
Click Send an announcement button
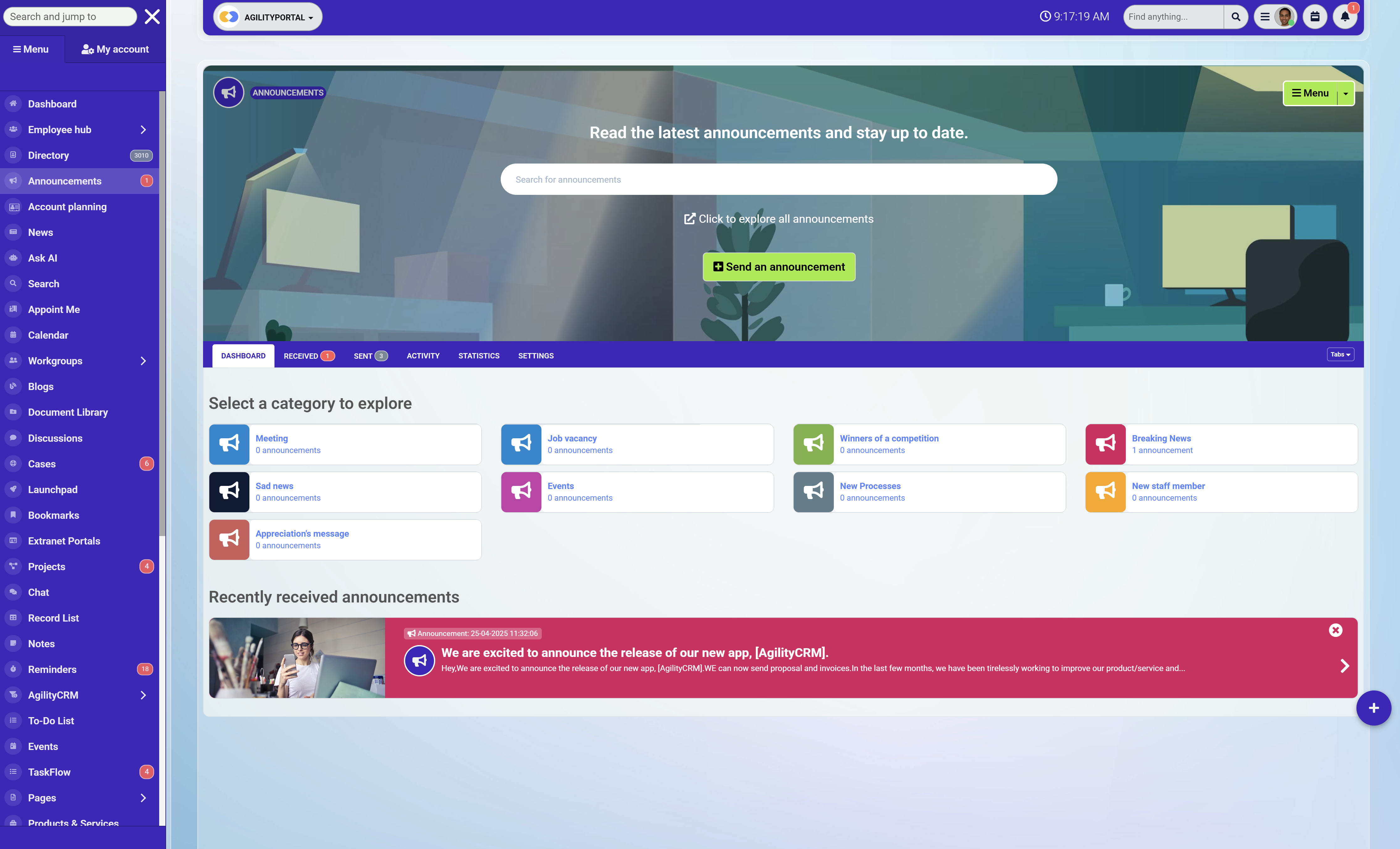coord(778,267)
